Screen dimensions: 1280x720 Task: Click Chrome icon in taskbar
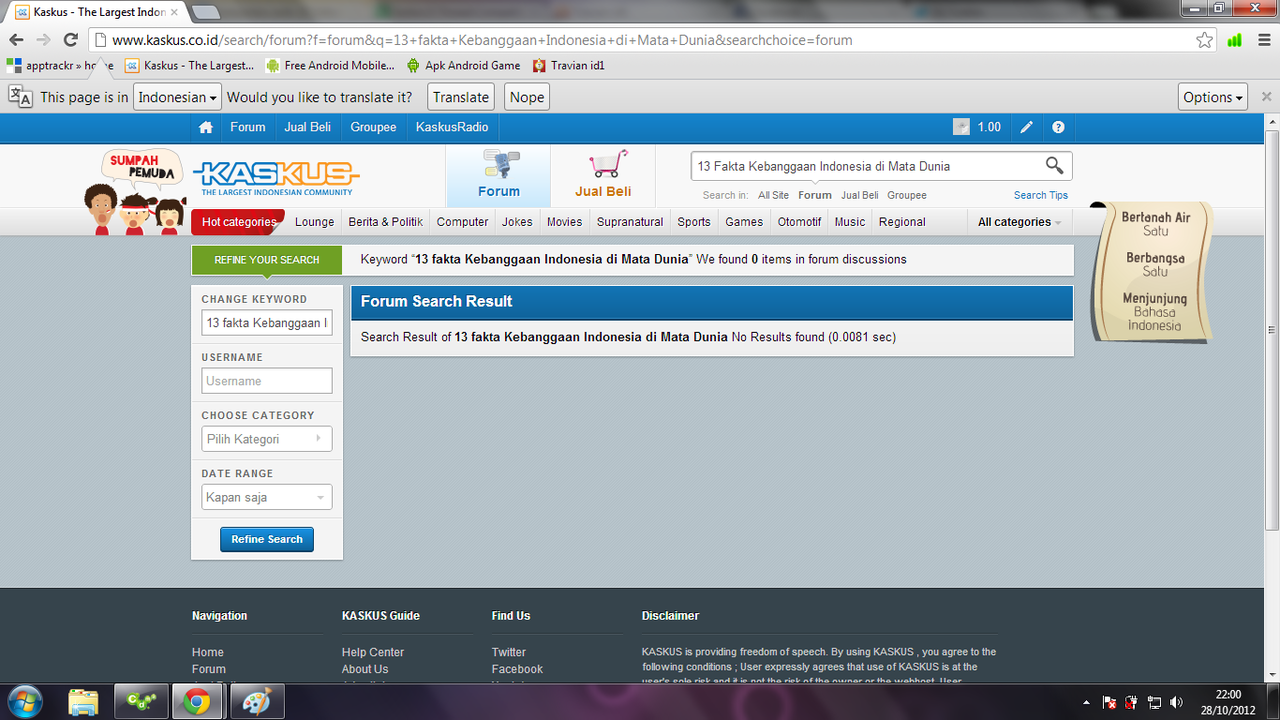coord(196,702)
